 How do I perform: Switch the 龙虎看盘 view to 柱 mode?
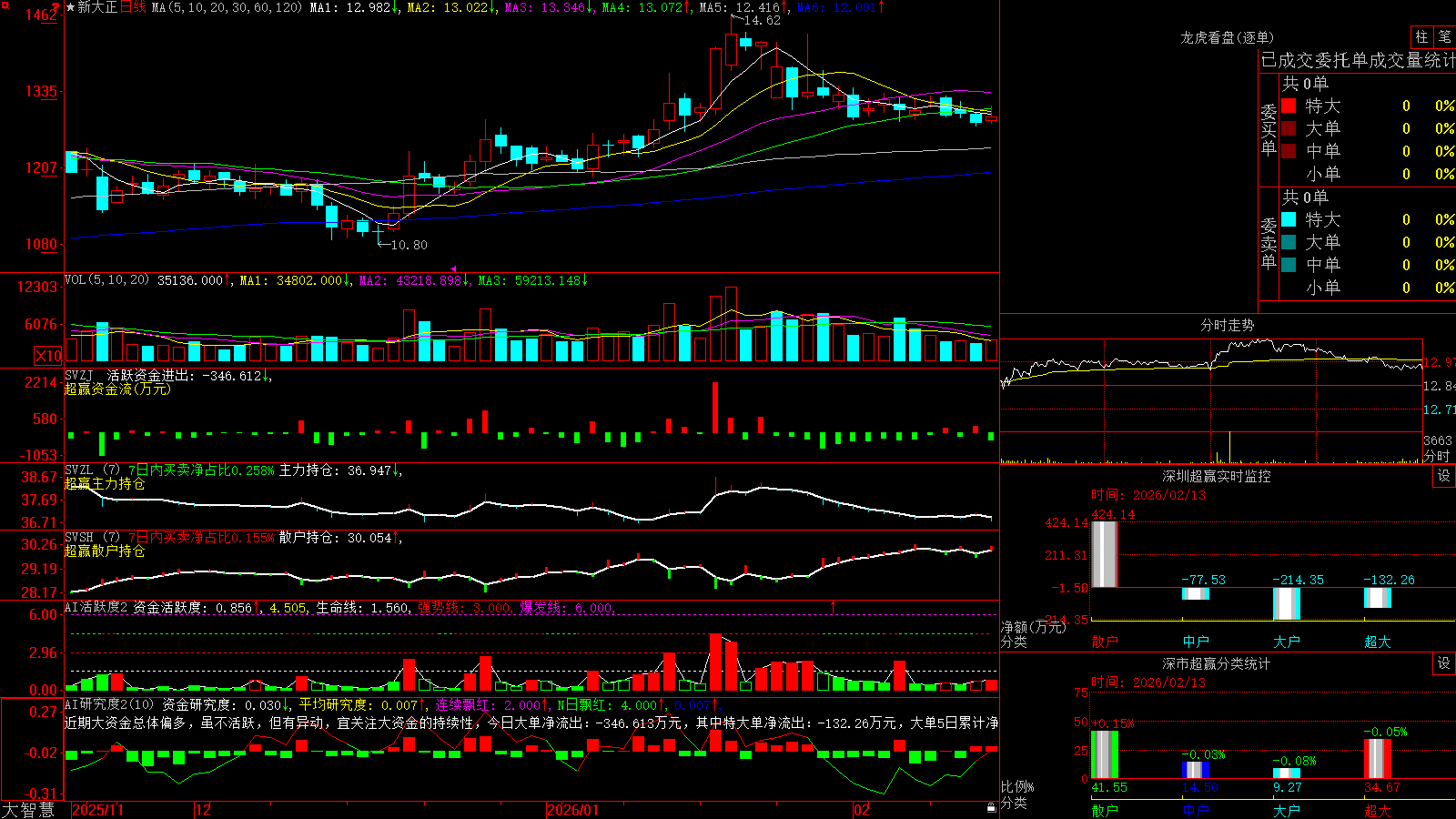pos(1421,37)
